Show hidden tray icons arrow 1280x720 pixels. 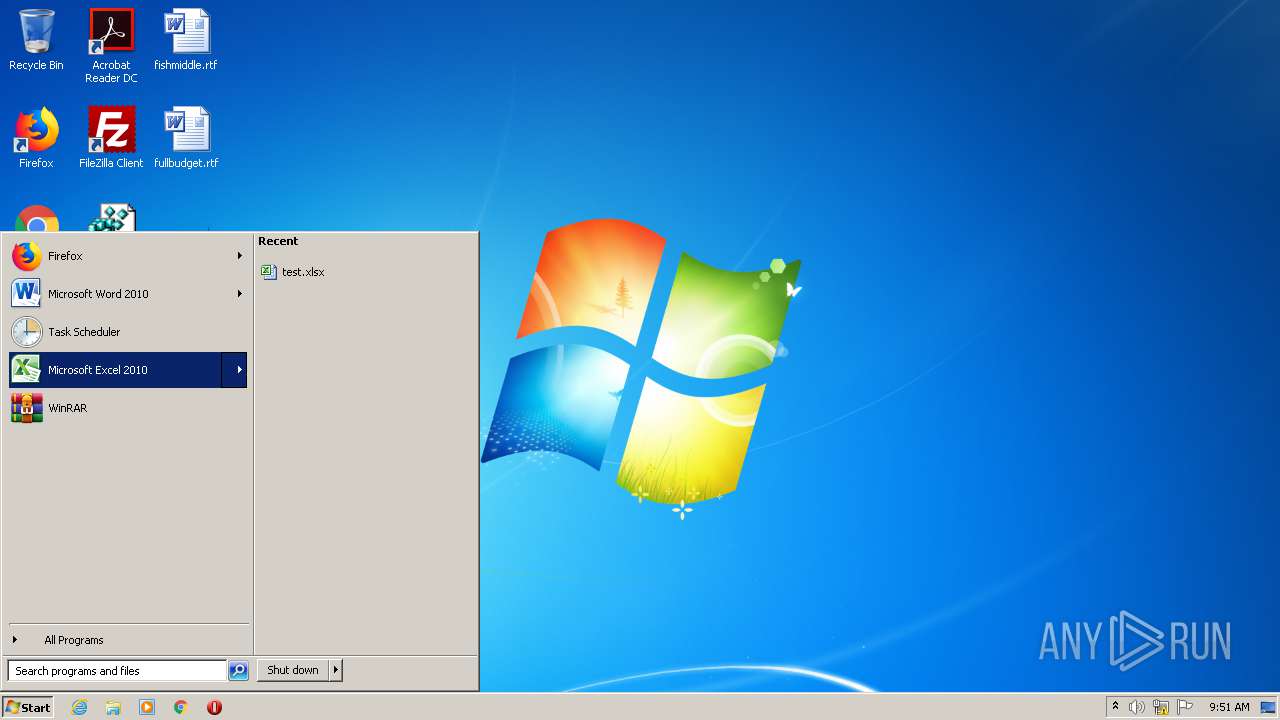[1115, 707]
